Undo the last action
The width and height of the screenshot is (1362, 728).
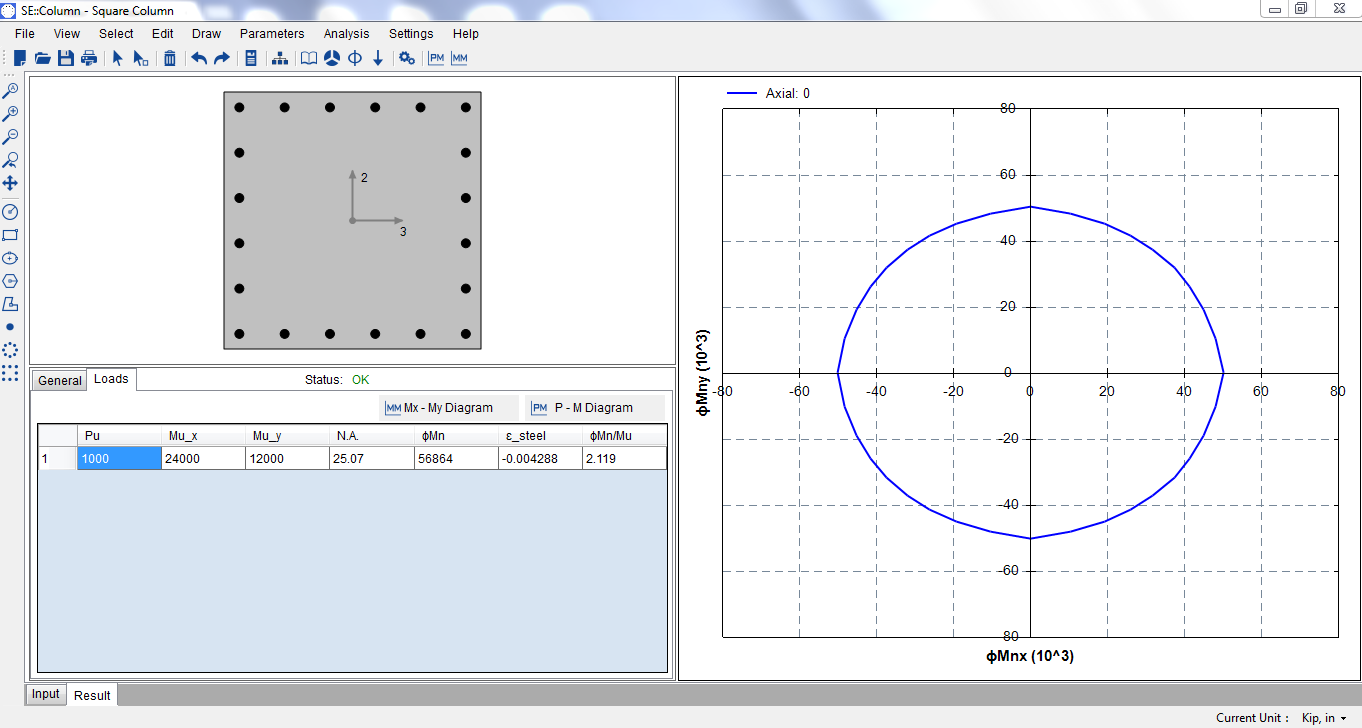coord(199,58)
